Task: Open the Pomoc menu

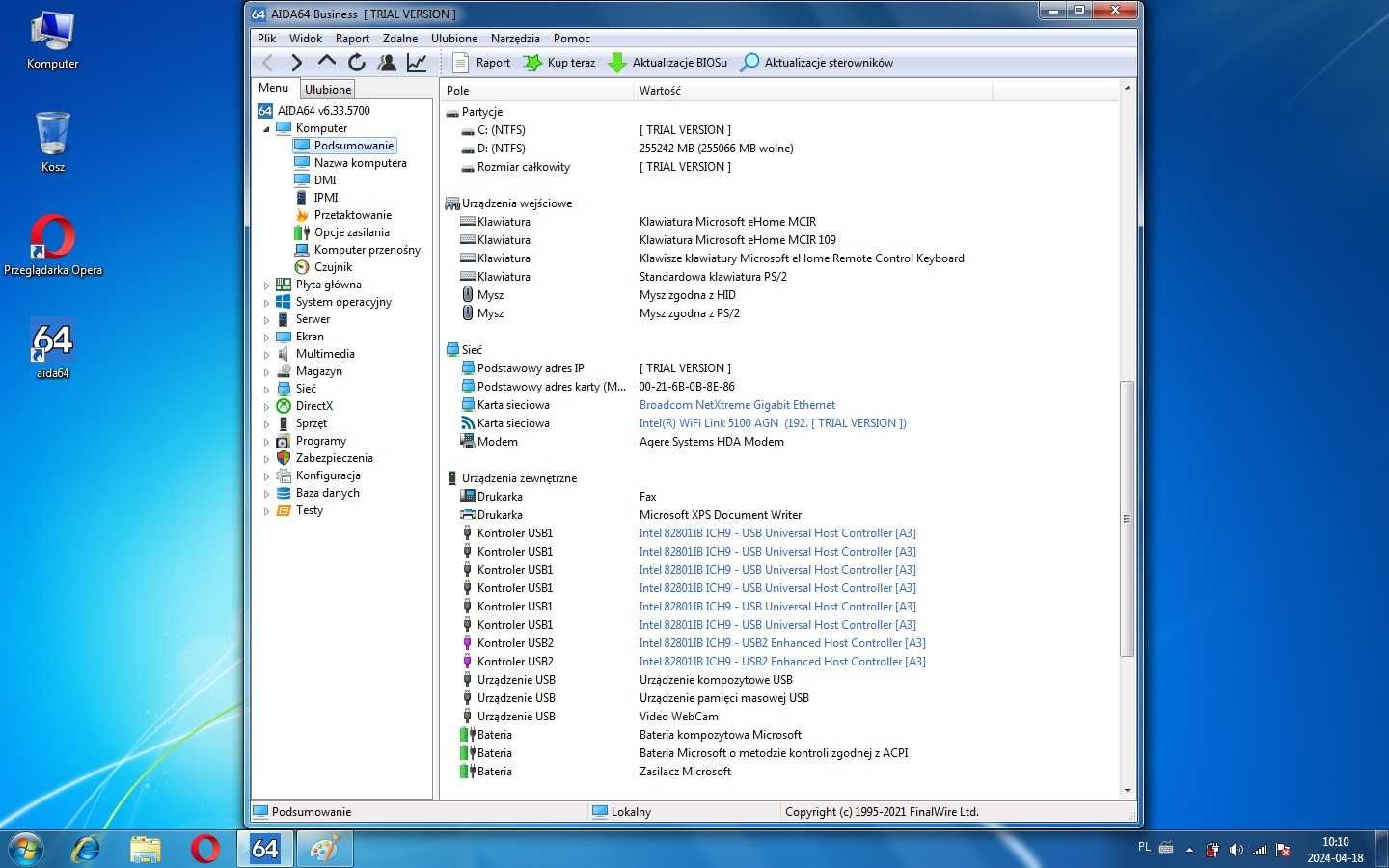Action: (572, 39)
